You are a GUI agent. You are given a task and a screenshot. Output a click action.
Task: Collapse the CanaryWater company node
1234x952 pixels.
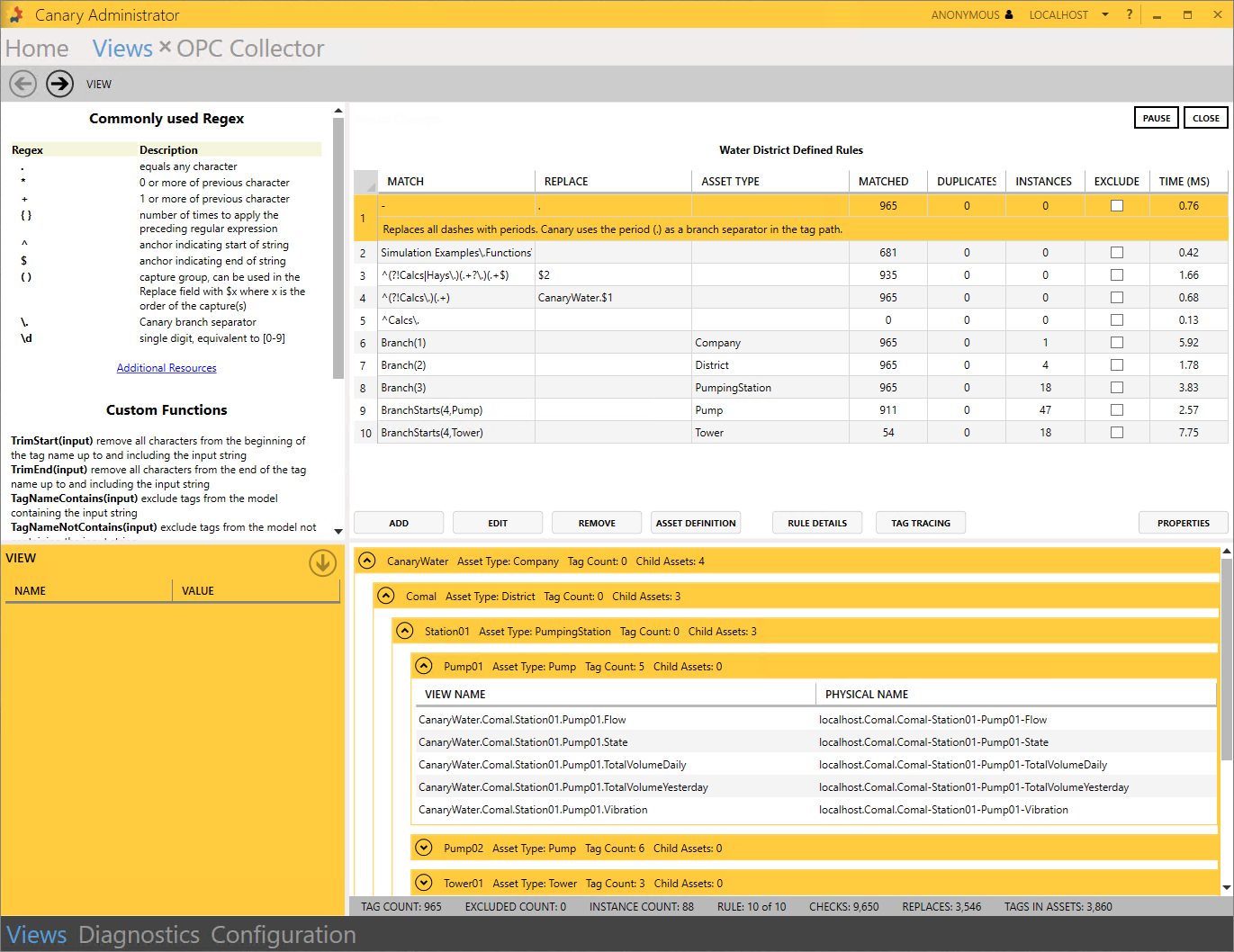point(366,561)
